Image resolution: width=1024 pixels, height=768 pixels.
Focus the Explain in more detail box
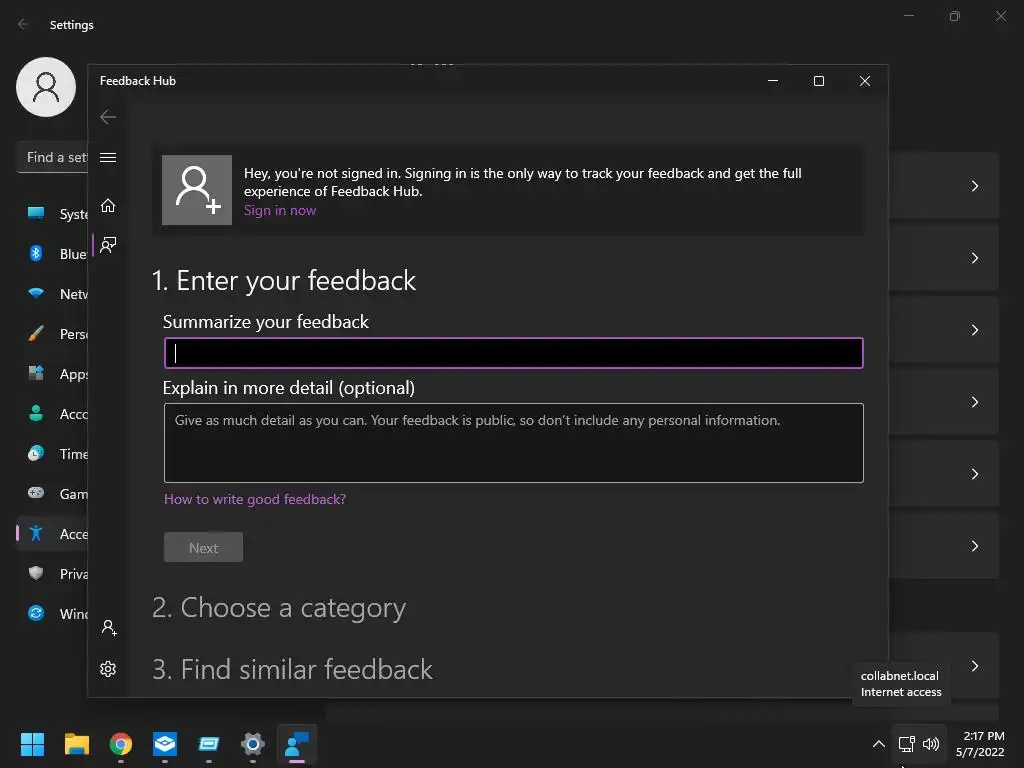coord(513,443)
